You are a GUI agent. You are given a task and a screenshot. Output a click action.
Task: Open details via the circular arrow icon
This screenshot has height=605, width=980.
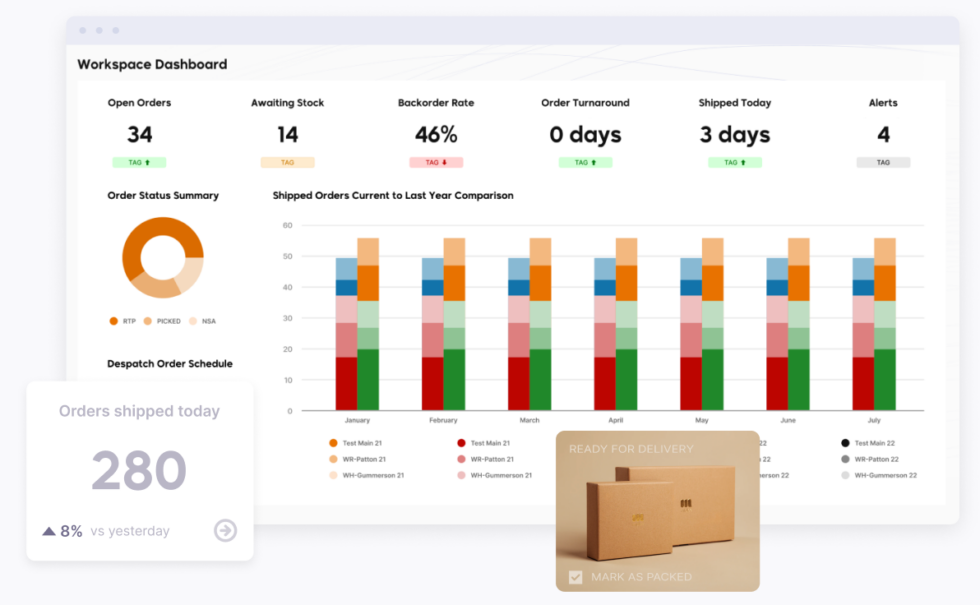(x=225, y=531)
